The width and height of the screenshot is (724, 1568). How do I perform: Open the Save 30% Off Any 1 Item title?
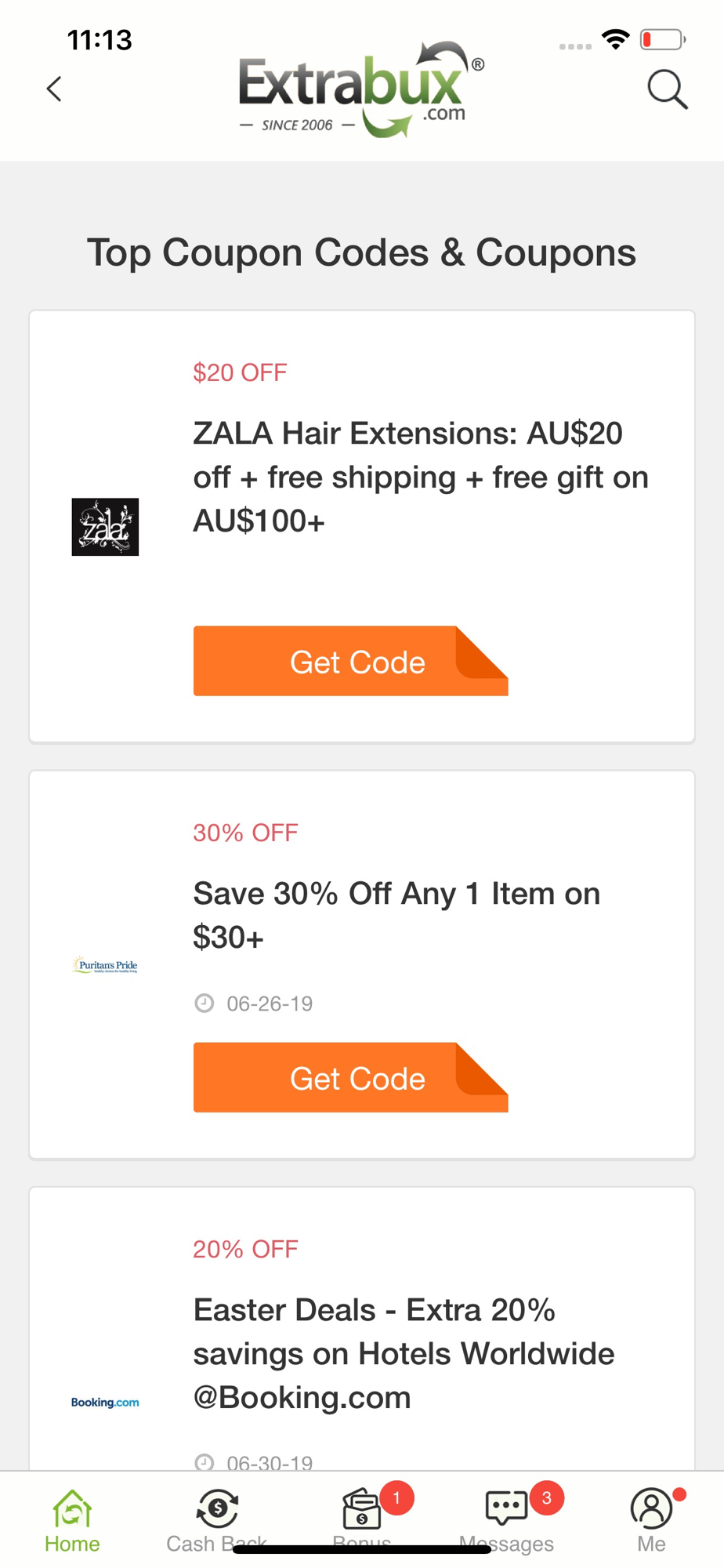click(x=396, y=915)
